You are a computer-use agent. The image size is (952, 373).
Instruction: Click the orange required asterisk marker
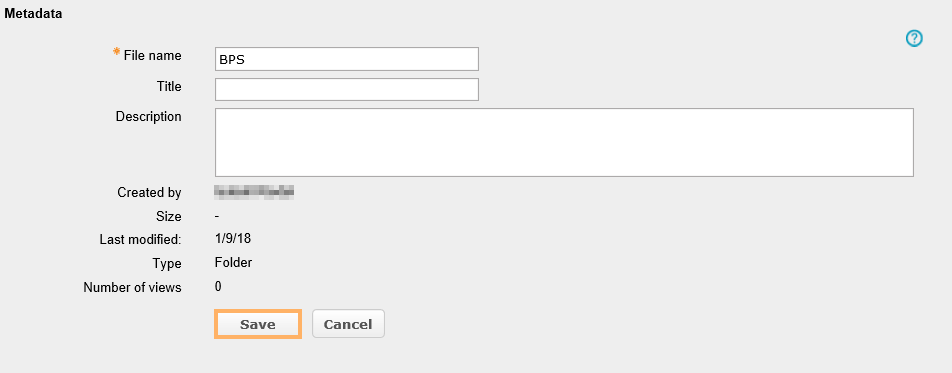(117, 52)
